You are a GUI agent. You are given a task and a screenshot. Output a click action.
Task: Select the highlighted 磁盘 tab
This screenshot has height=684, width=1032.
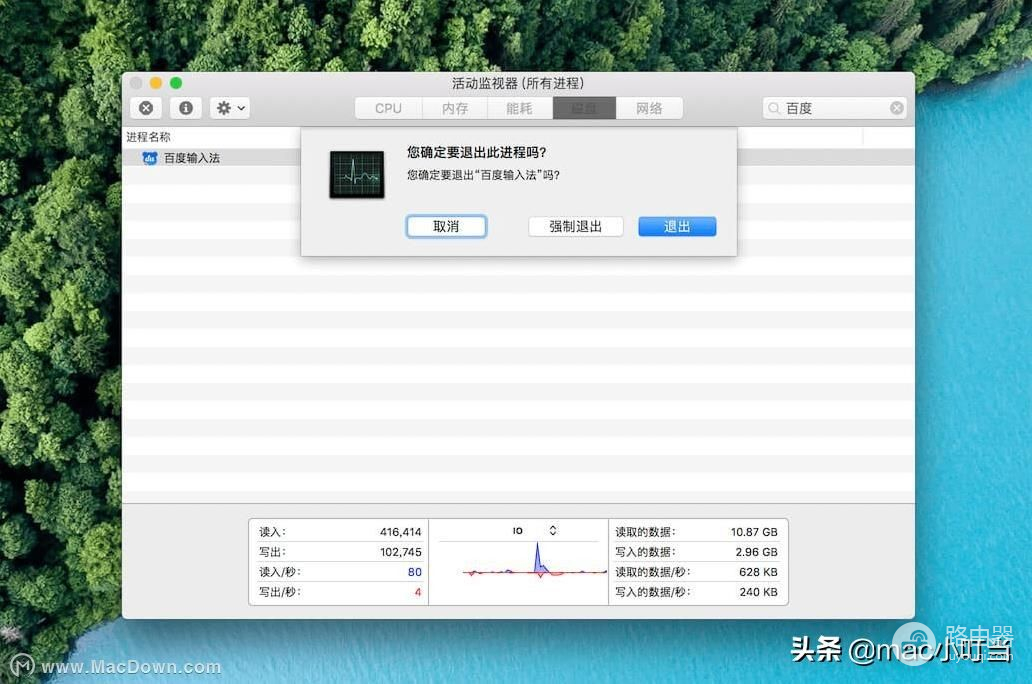tap(584, 108)
